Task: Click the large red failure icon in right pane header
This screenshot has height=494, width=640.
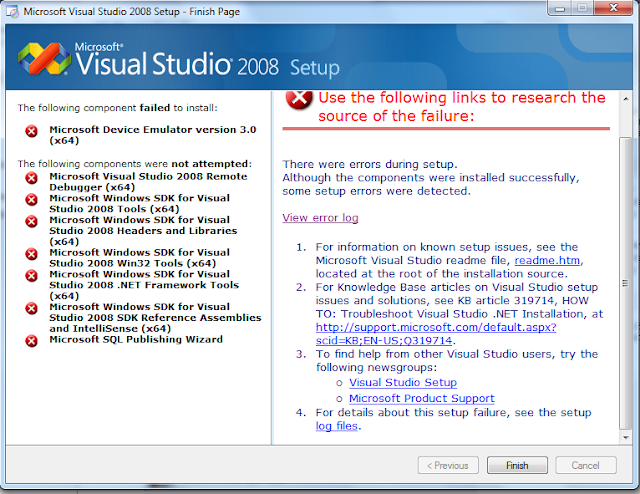Action: coord(299,100)
